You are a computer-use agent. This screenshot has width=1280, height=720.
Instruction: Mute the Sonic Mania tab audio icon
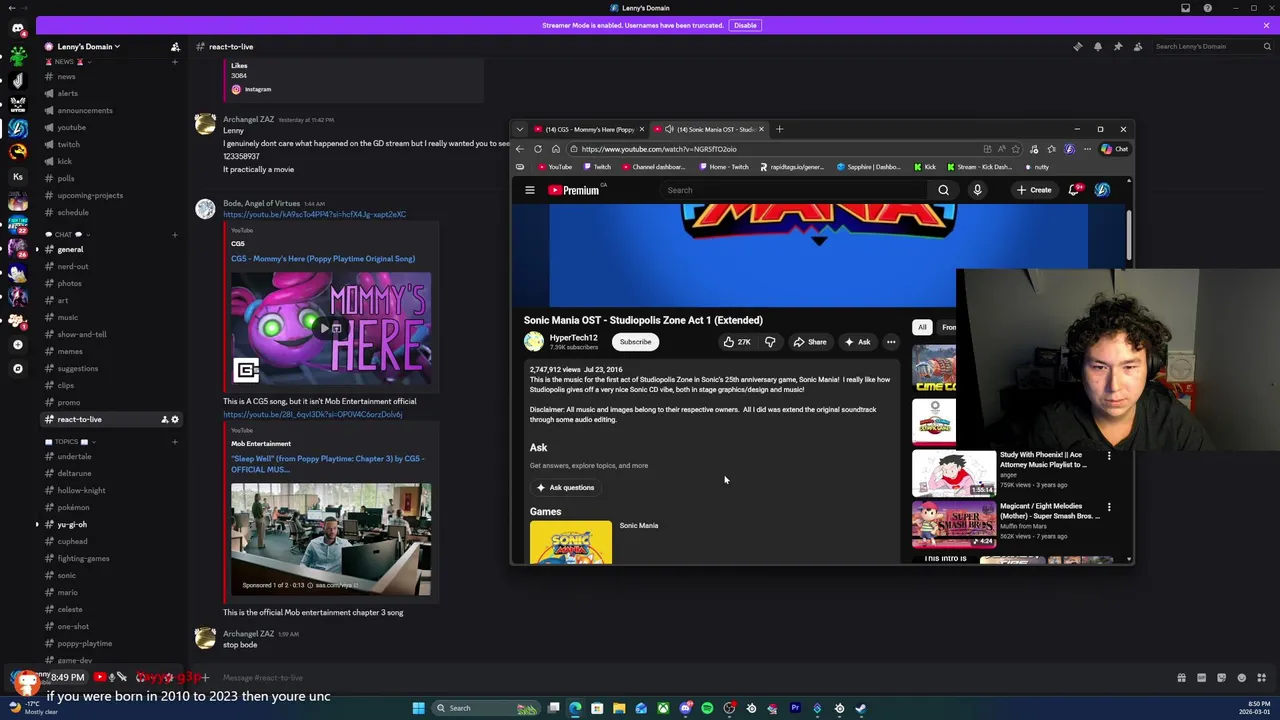pyautogui.click(x=669, y=129)
